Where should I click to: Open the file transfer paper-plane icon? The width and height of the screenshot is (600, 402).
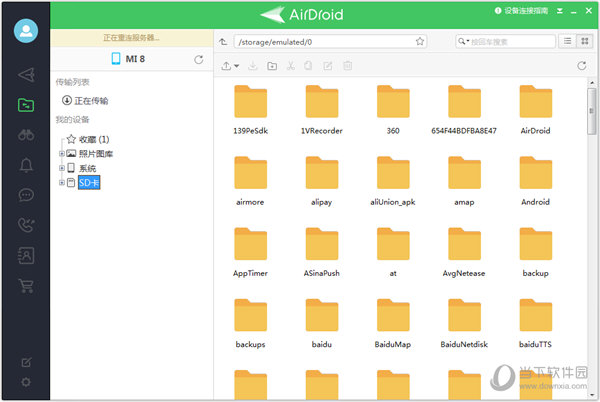(x=26, y=75)
